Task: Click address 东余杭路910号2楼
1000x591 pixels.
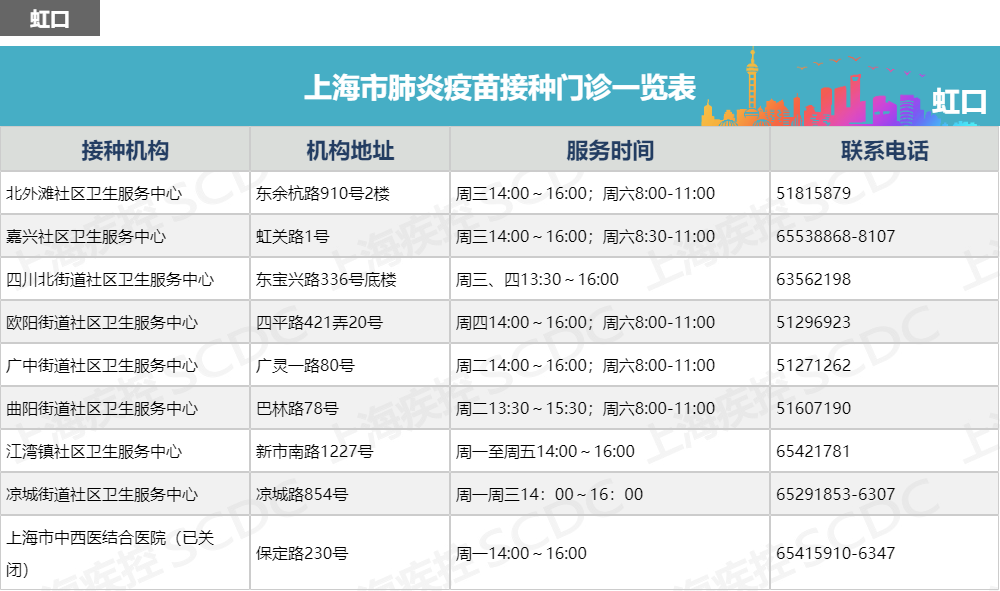Action: coord(323,193)
